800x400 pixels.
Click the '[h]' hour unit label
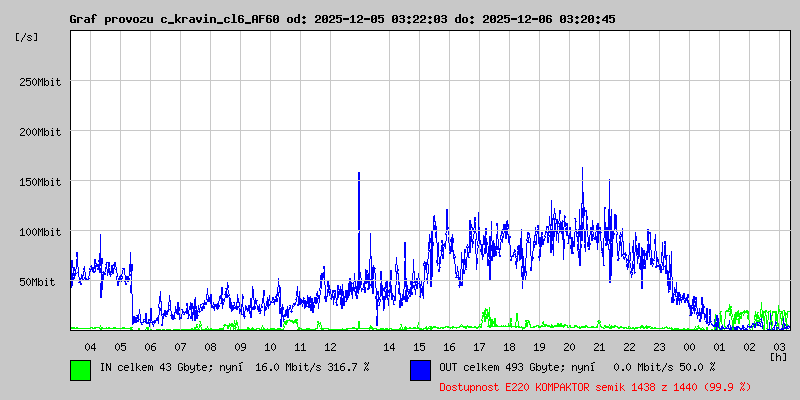click(x=778, y=356)
